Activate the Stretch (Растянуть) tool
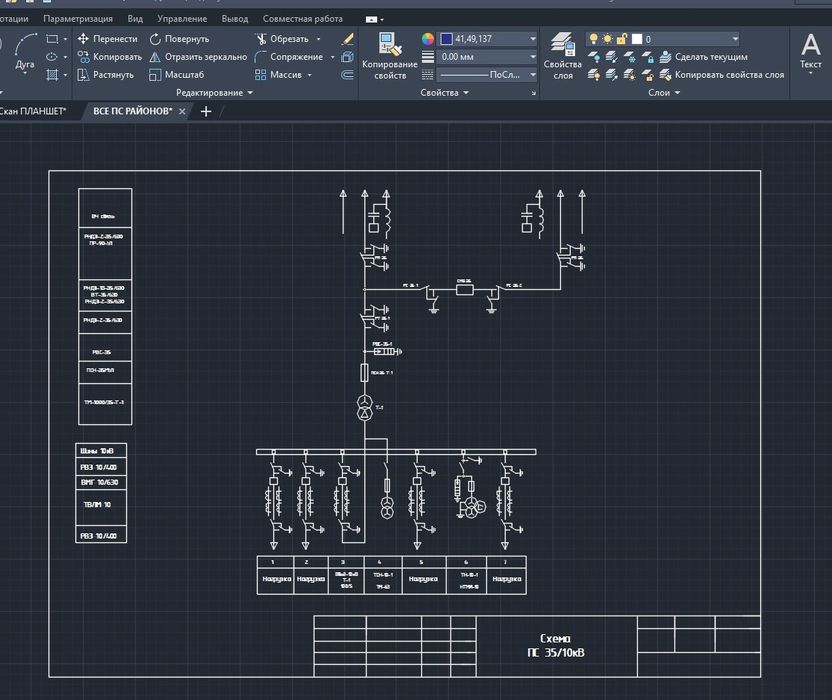Image resolution: width=832 pixels, height=700 pixels. [106, 75]
